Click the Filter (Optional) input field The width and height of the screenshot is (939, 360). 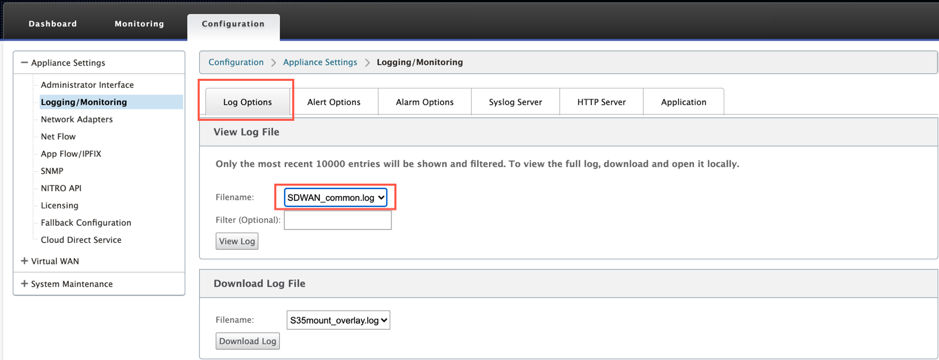pos(338,220)
